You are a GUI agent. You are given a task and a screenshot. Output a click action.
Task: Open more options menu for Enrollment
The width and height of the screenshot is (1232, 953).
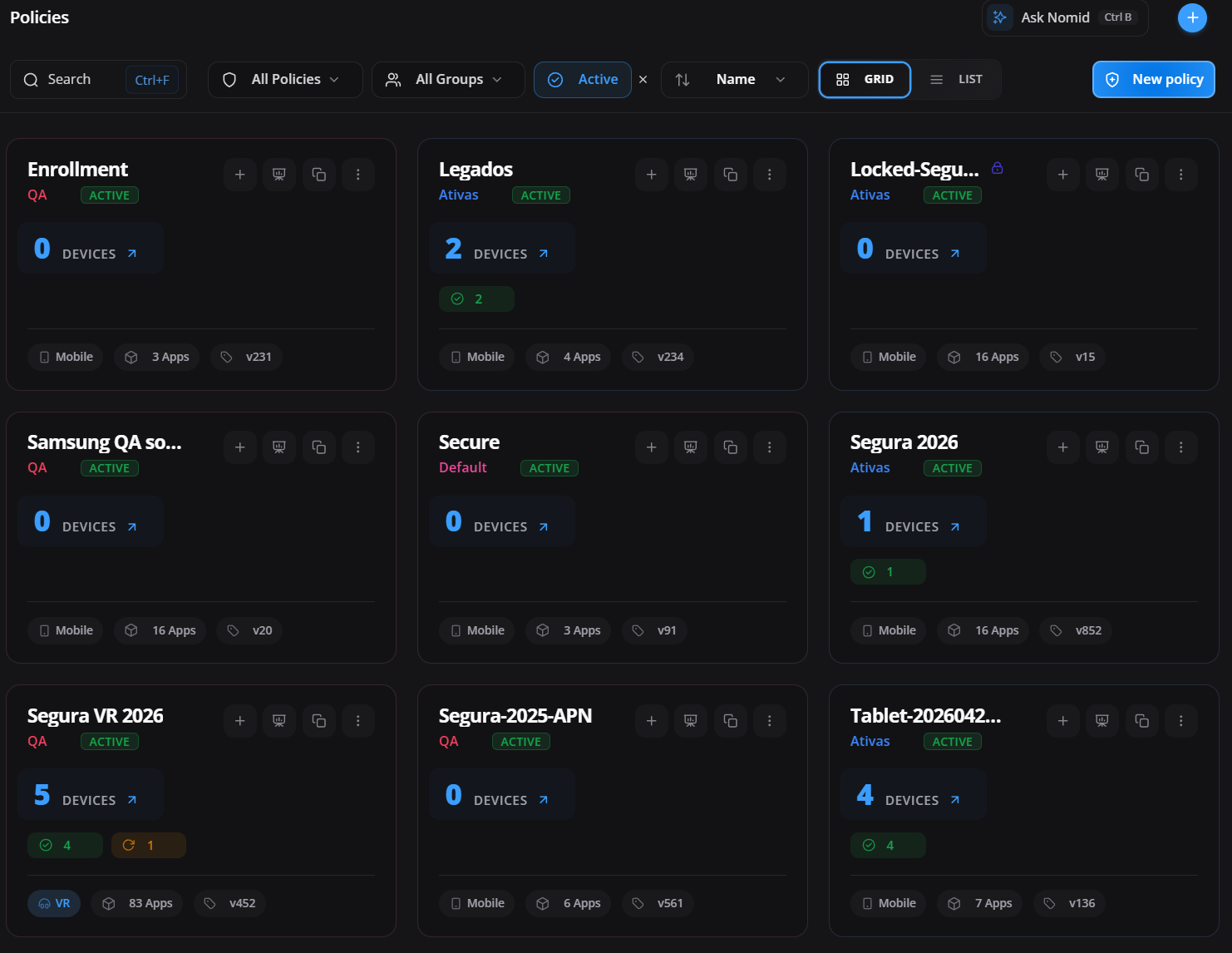358,175
